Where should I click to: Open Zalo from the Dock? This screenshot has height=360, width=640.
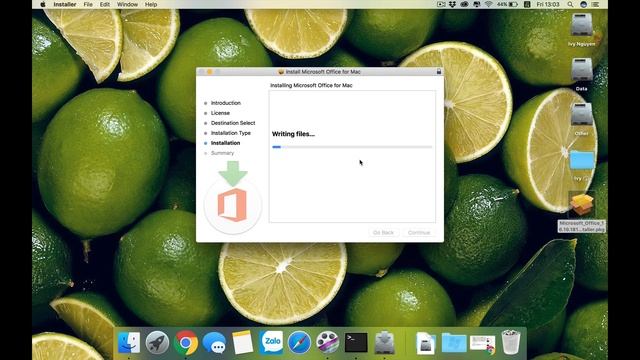[271, 342]
